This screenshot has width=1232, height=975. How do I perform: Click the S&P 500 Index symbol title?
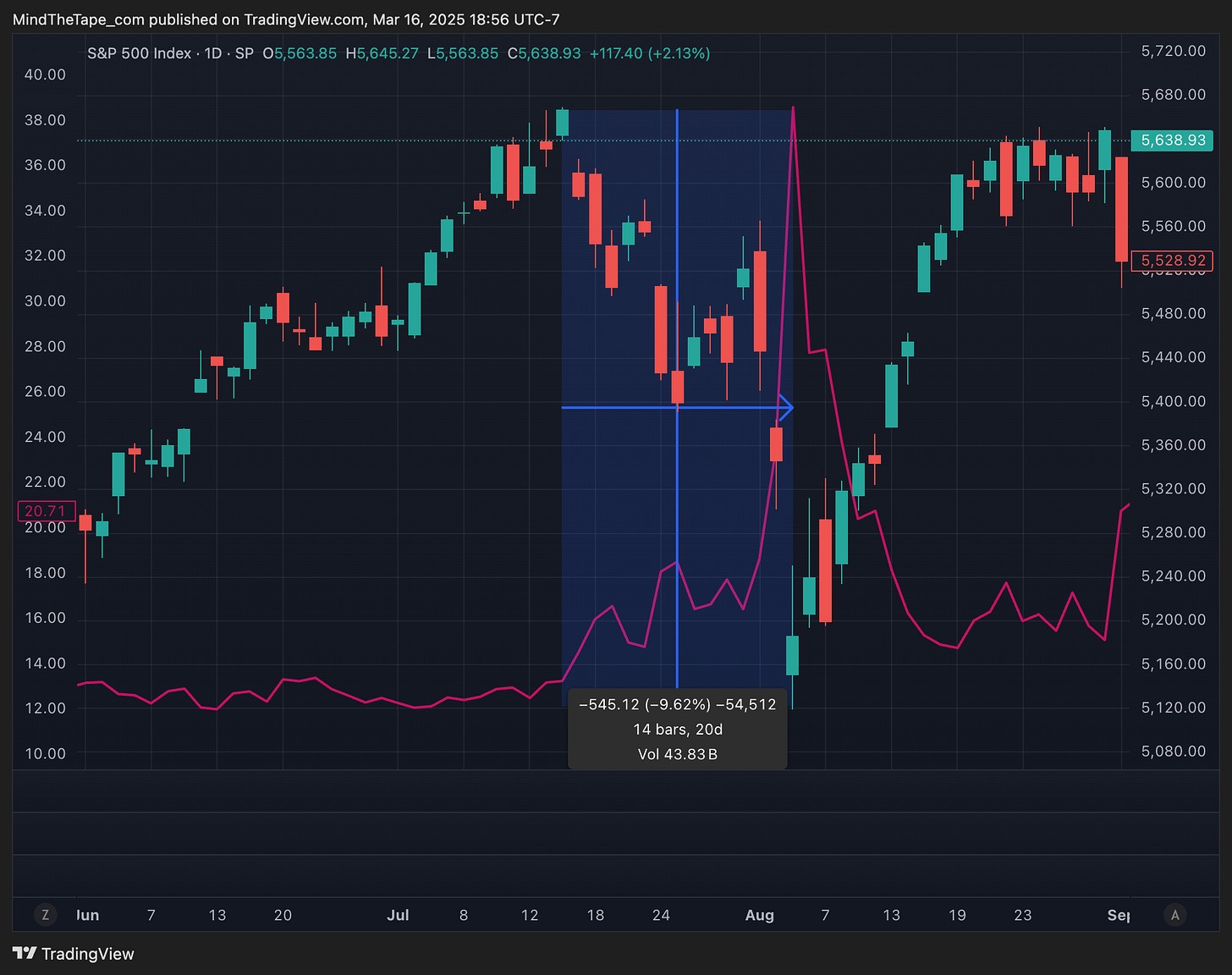point(139,53)
